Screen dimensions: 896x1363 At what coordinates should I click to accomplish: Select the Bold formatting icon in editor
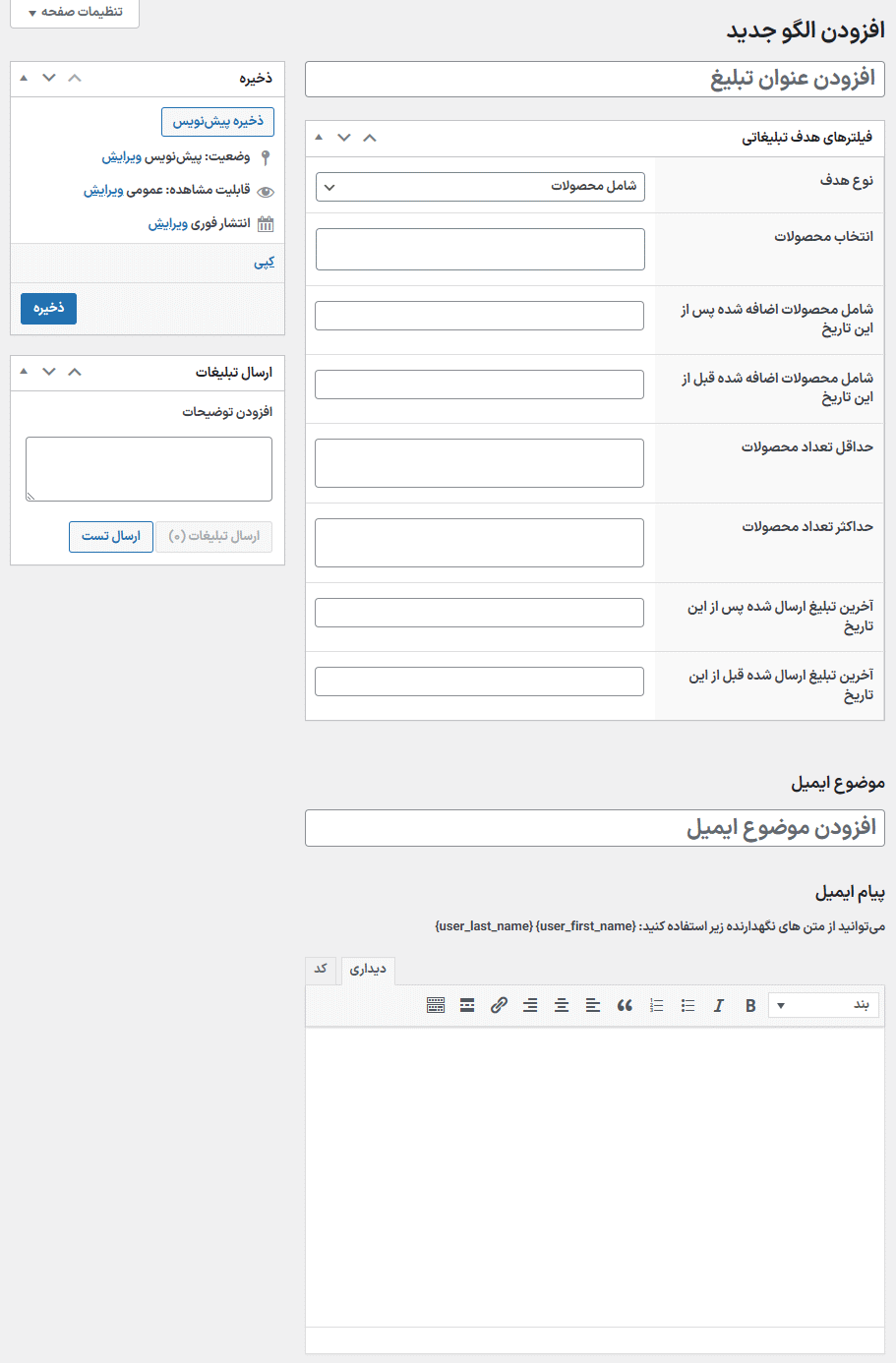click(x=750, y=1005)
